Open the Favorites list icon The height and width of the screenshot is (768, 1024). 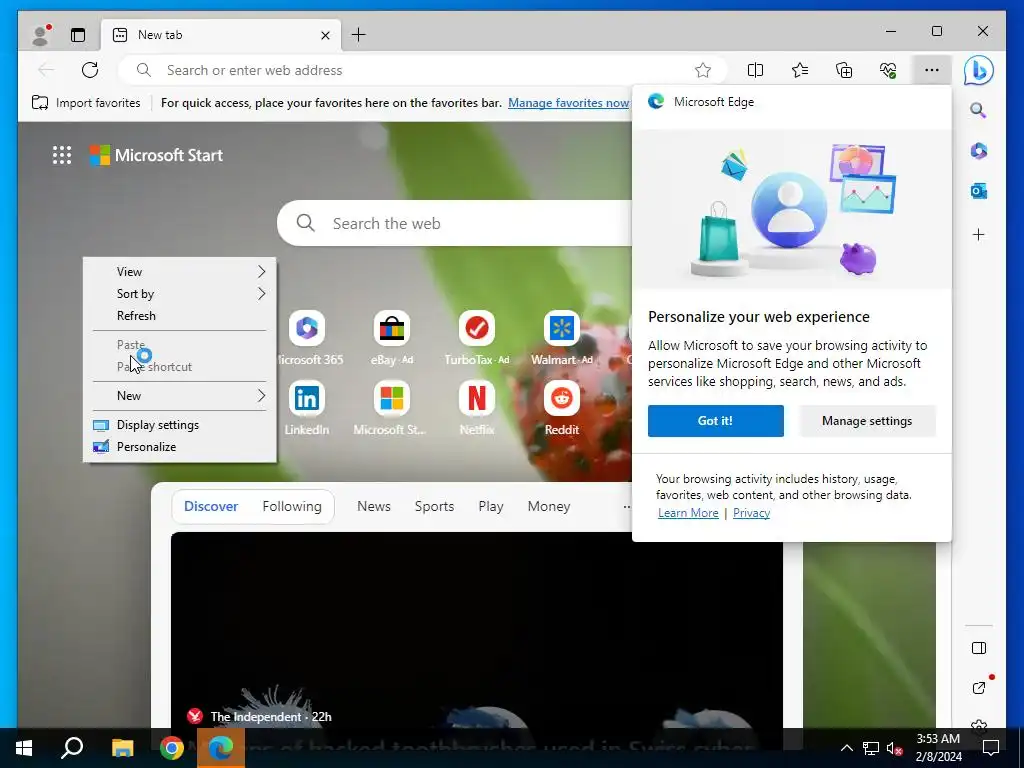(x=799, y=70)
